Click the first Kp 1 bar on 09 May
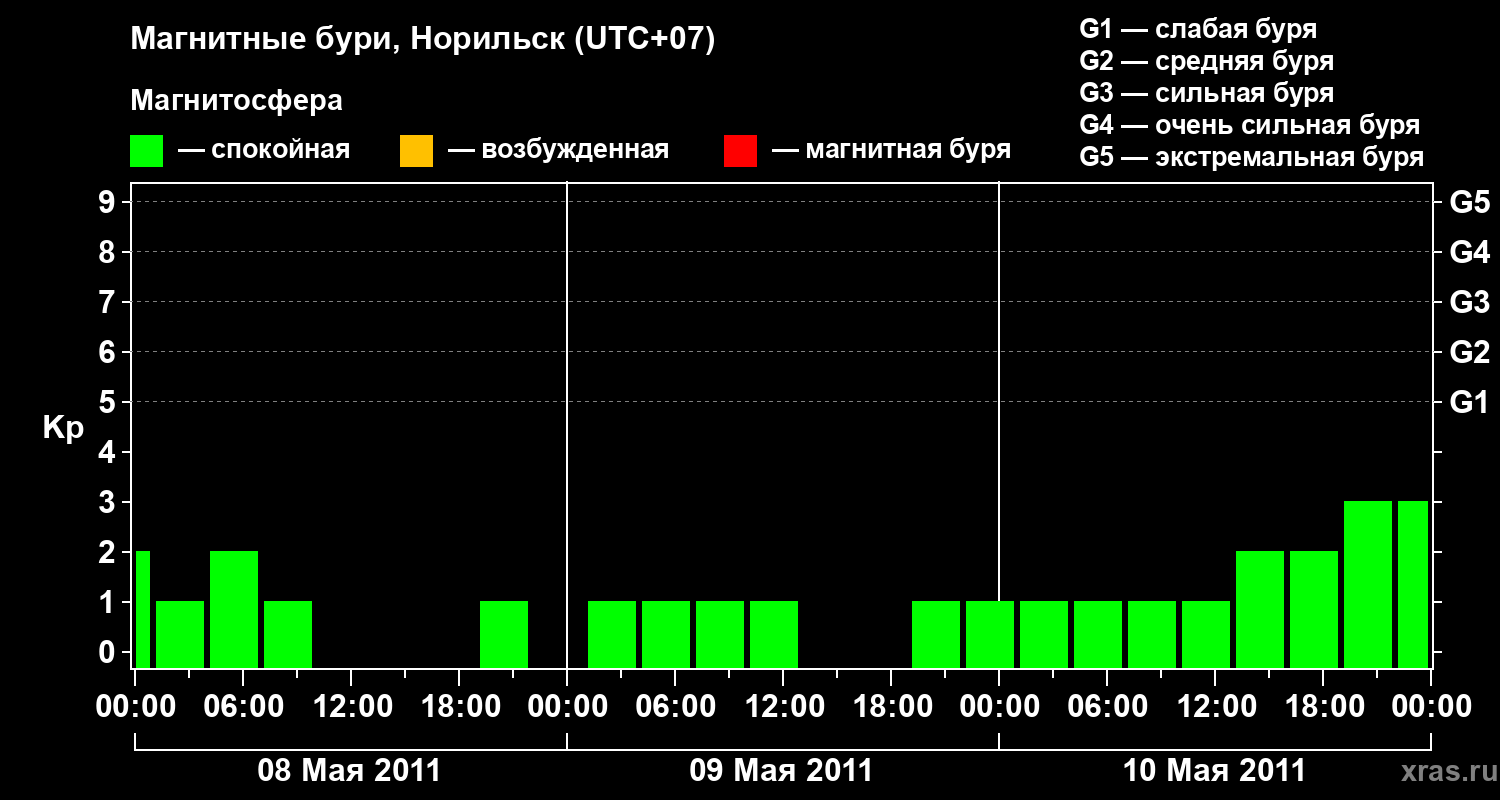Viewport: 1500px width, 800px height. click(612, 634)
